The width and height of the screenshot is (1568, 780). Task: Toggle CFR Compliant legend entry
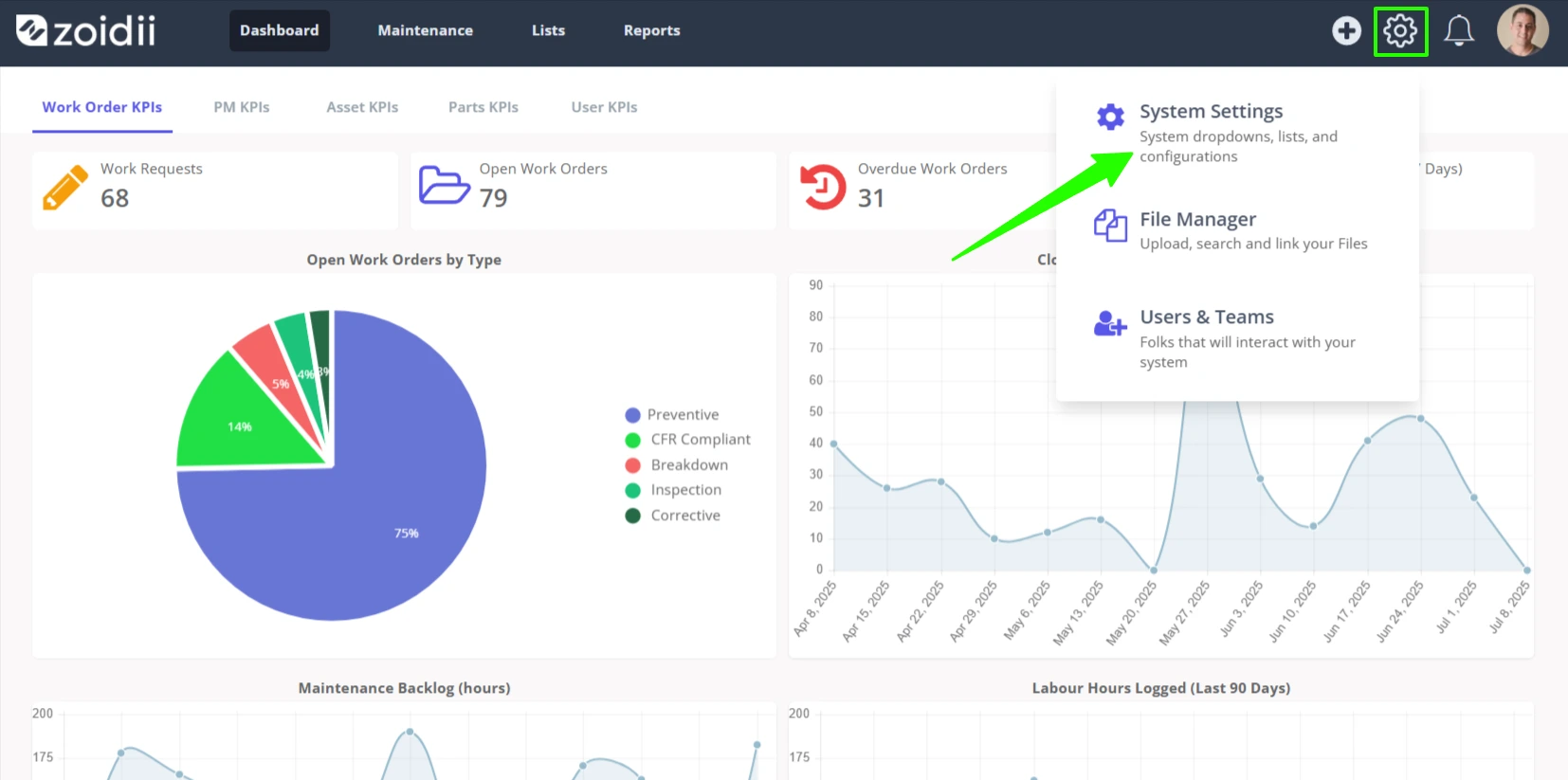click(688, 440)
